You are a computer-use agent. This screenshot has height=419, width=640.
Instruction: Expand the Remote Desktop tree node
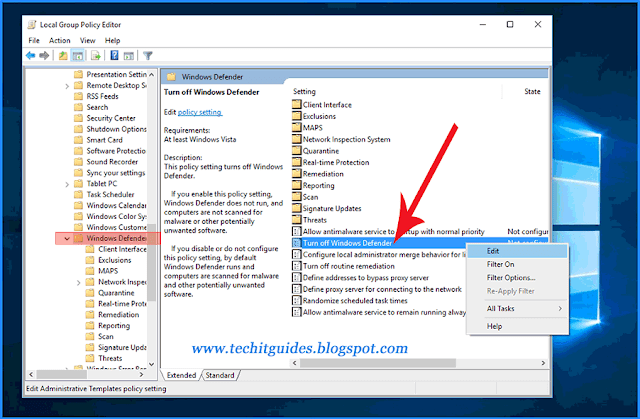pos(67,86)
